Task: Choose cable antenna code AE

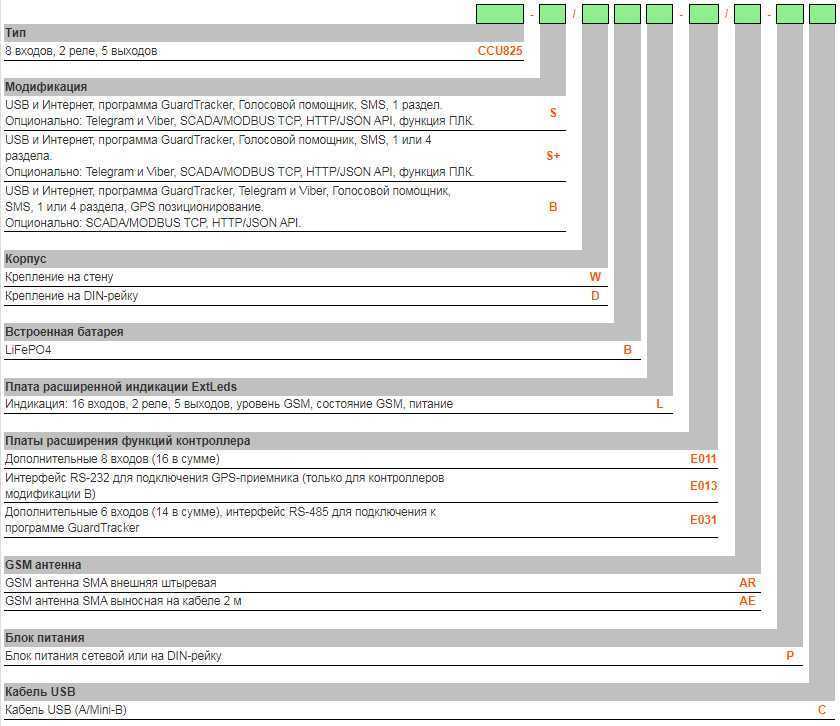Action: pos(747,601)
